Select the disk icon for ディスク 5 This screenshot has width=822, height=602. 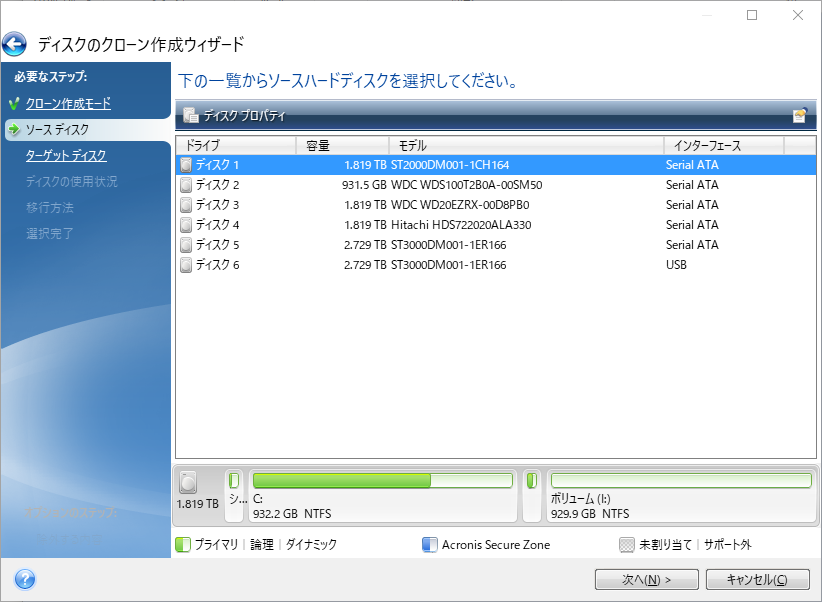pos(186,245)
